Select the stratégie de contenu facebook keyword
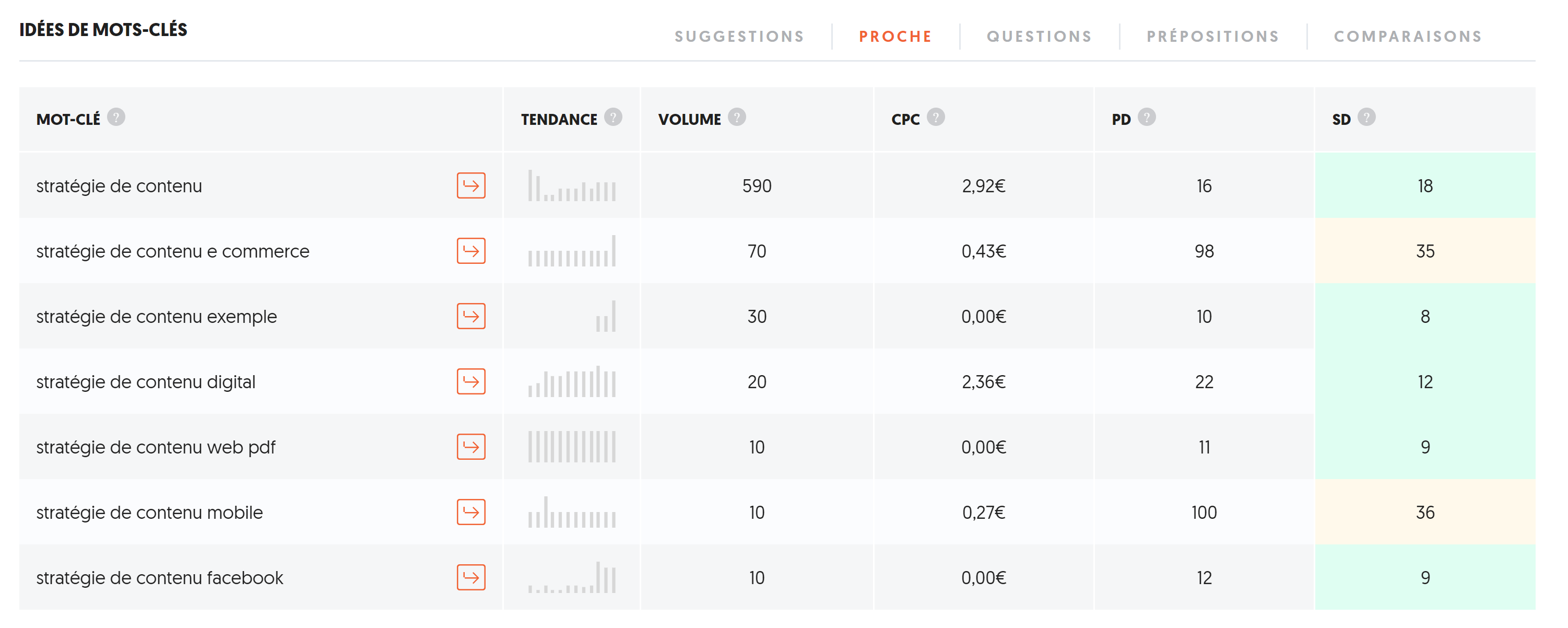 point(159,577)
